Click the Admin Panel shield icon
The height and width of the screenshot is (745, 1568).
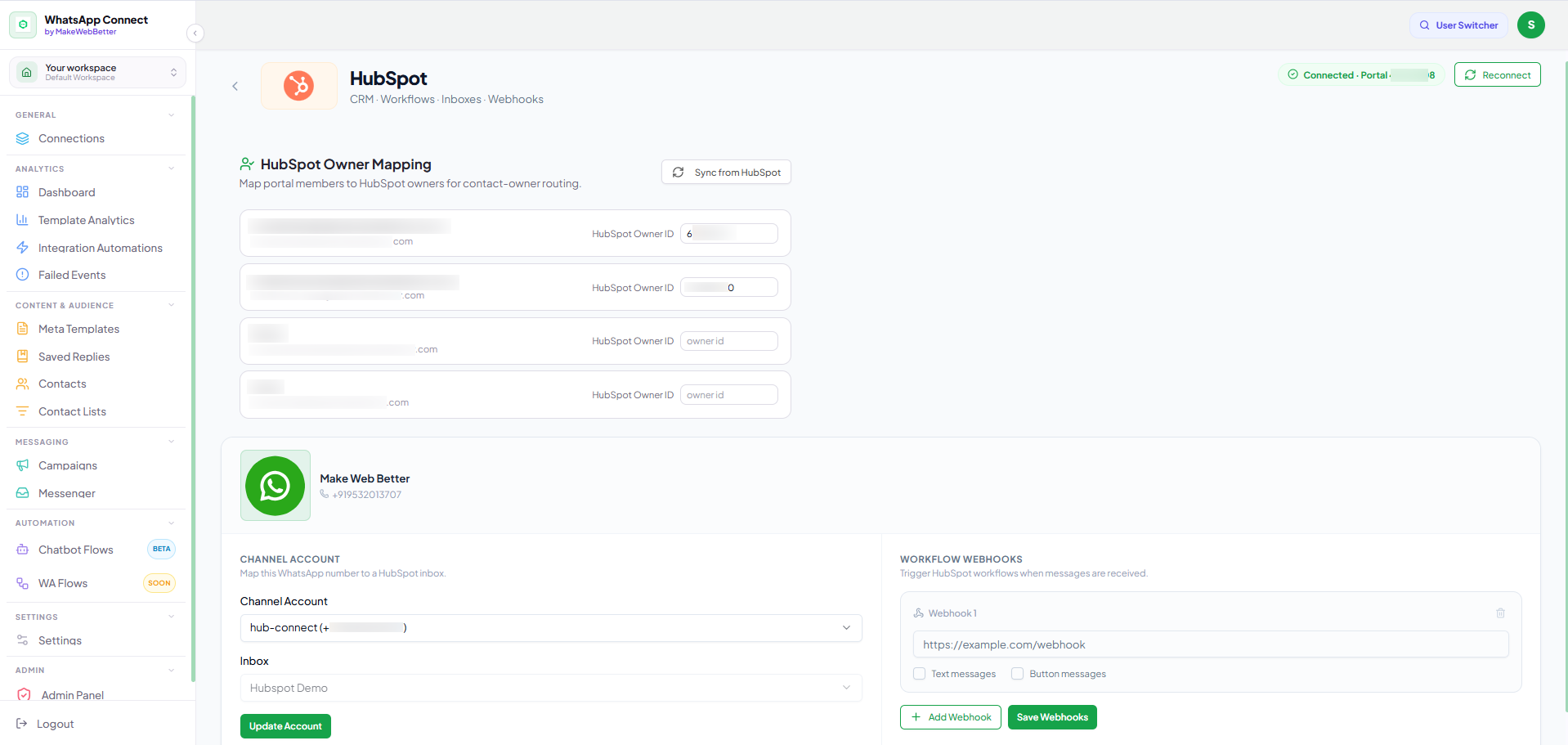(25, 695)
